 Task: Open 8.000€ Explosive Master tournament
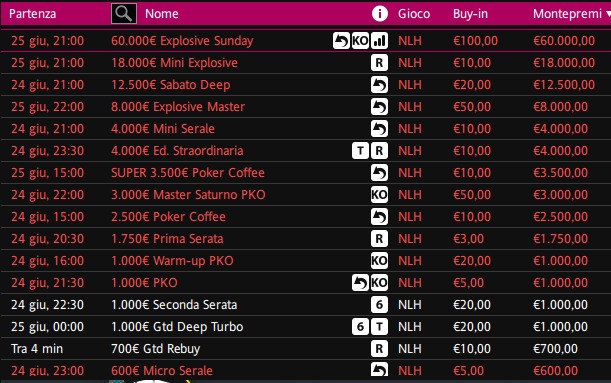tap(178, 107)
